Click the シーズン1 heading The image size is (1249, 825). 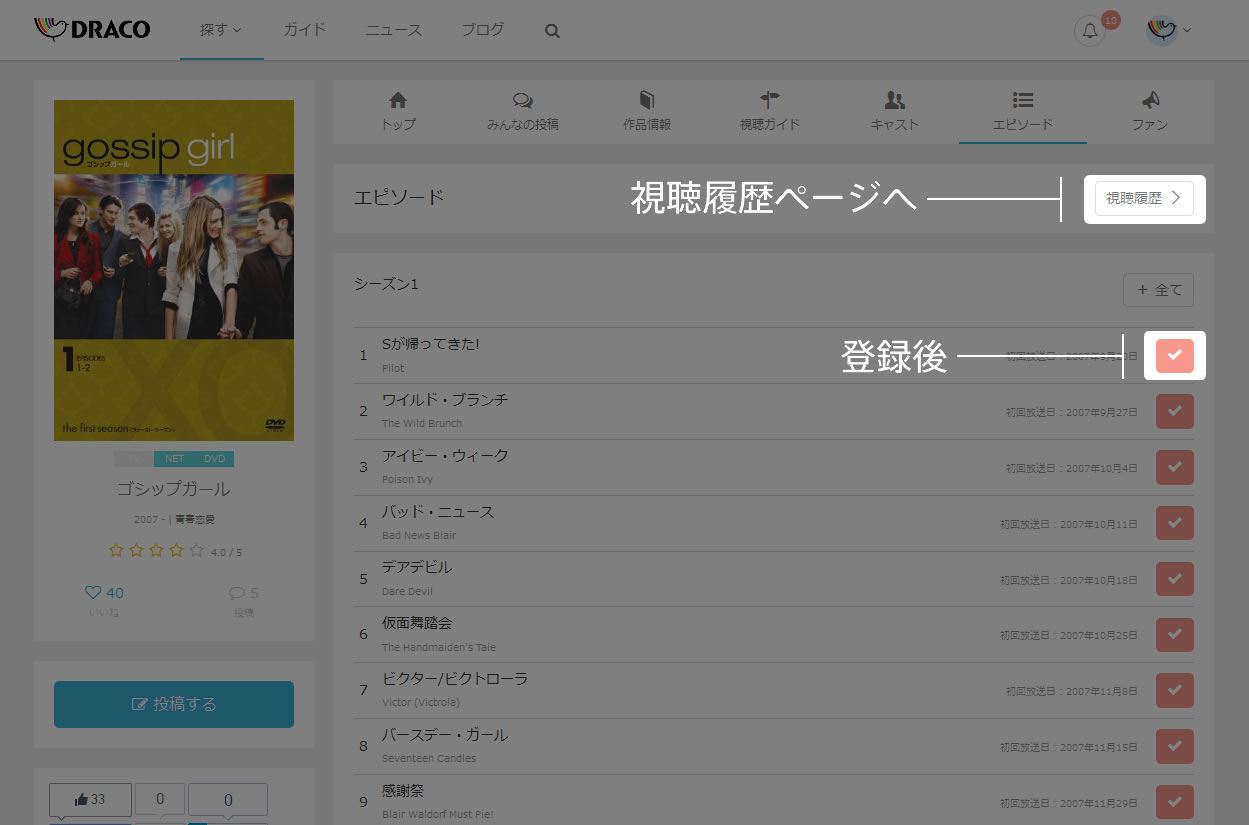[386, 284]
